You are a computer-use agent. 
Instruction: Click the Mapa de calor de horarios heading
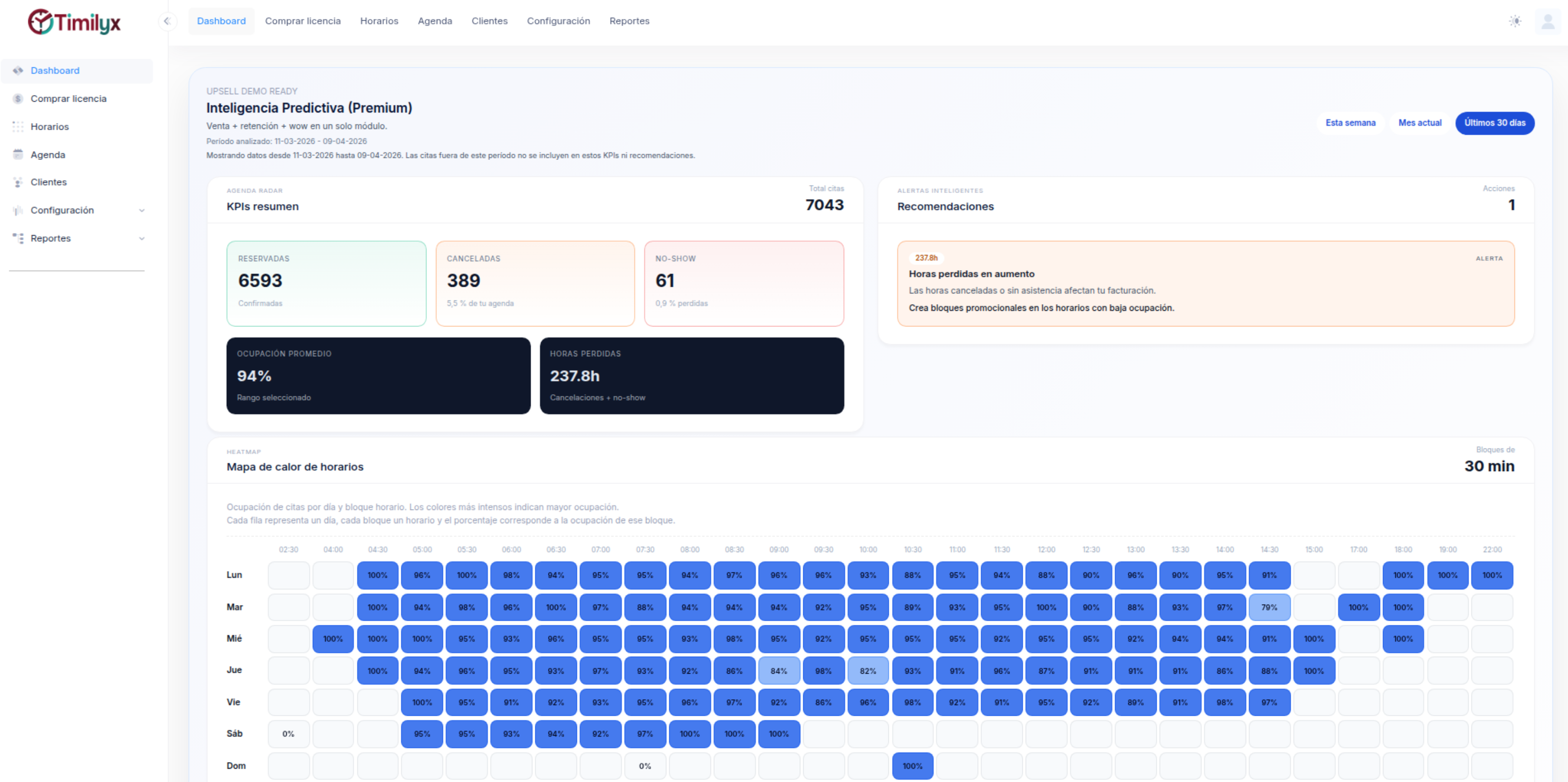[295, 467]
